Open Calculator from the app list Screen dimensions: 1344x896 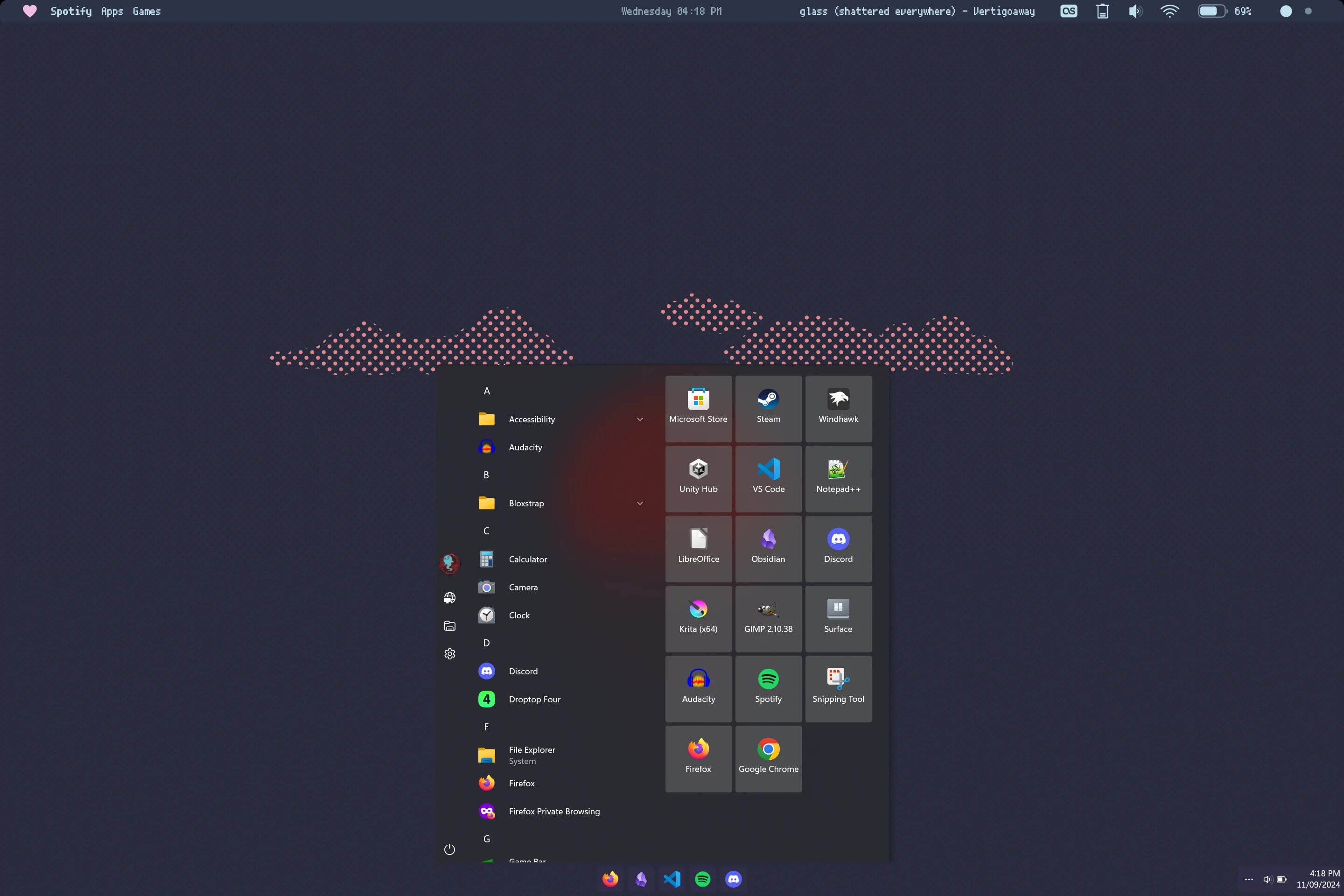point(560,560)
